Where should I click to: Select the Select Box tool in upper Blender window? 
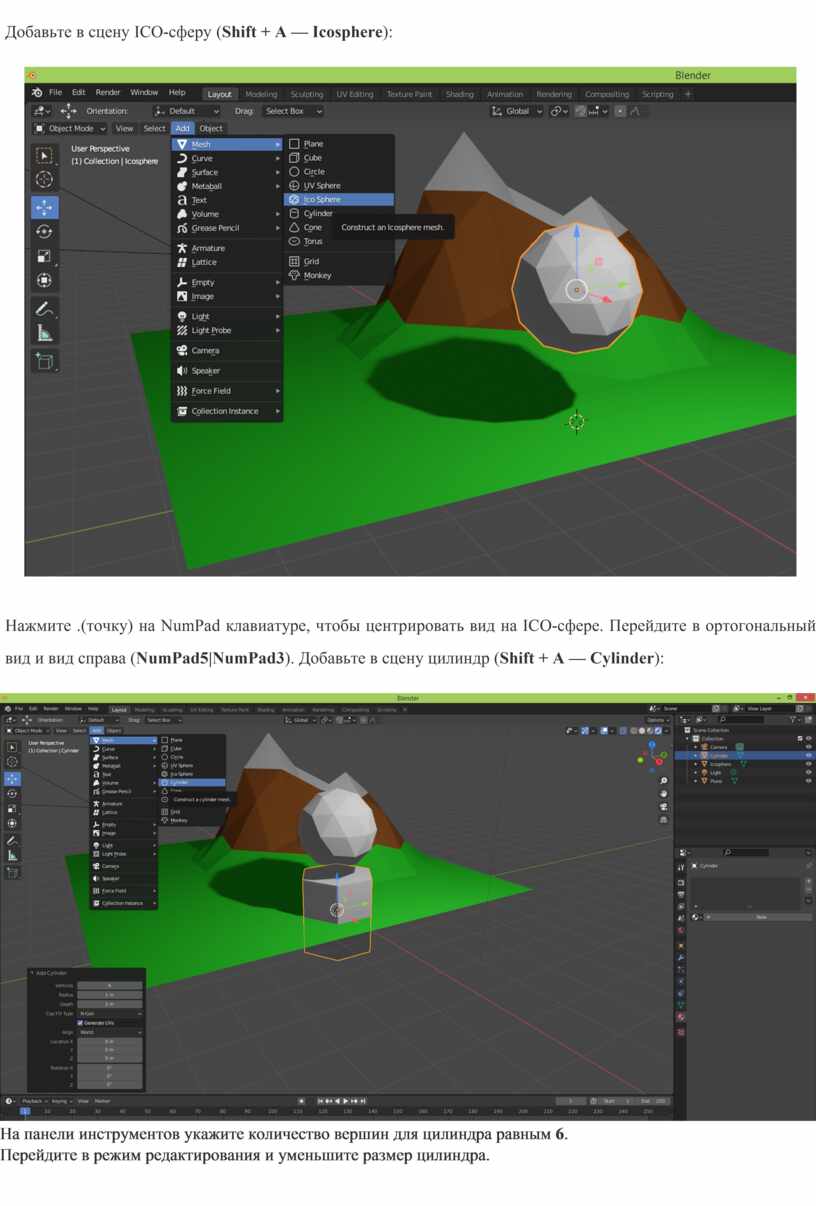pyautogui.click(x=44, y=155)
